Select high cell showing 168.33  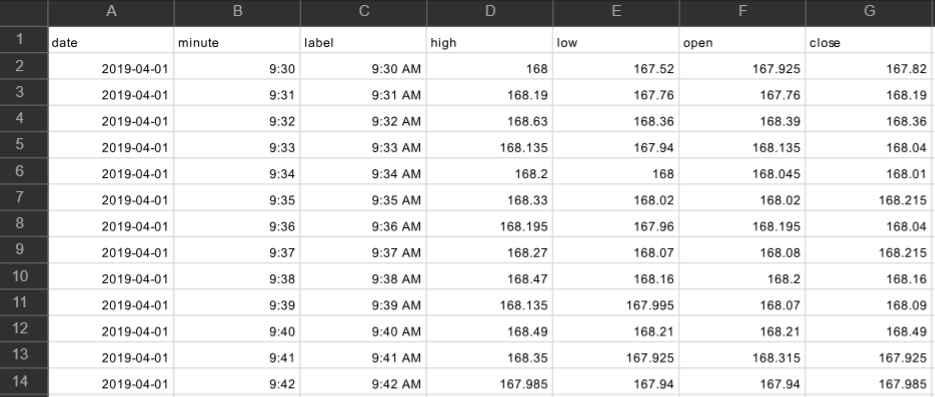(490, 197)
